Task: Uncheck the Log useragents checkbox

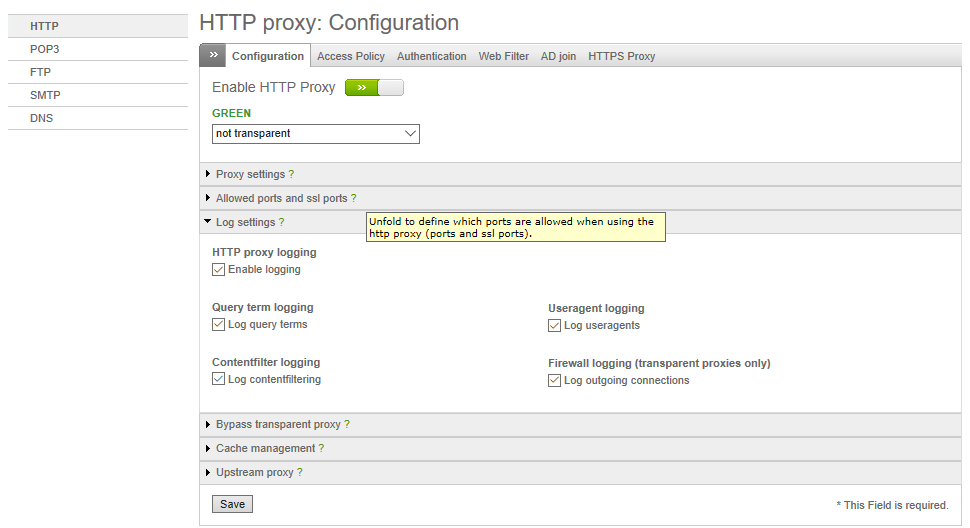Action: point(554,326)
